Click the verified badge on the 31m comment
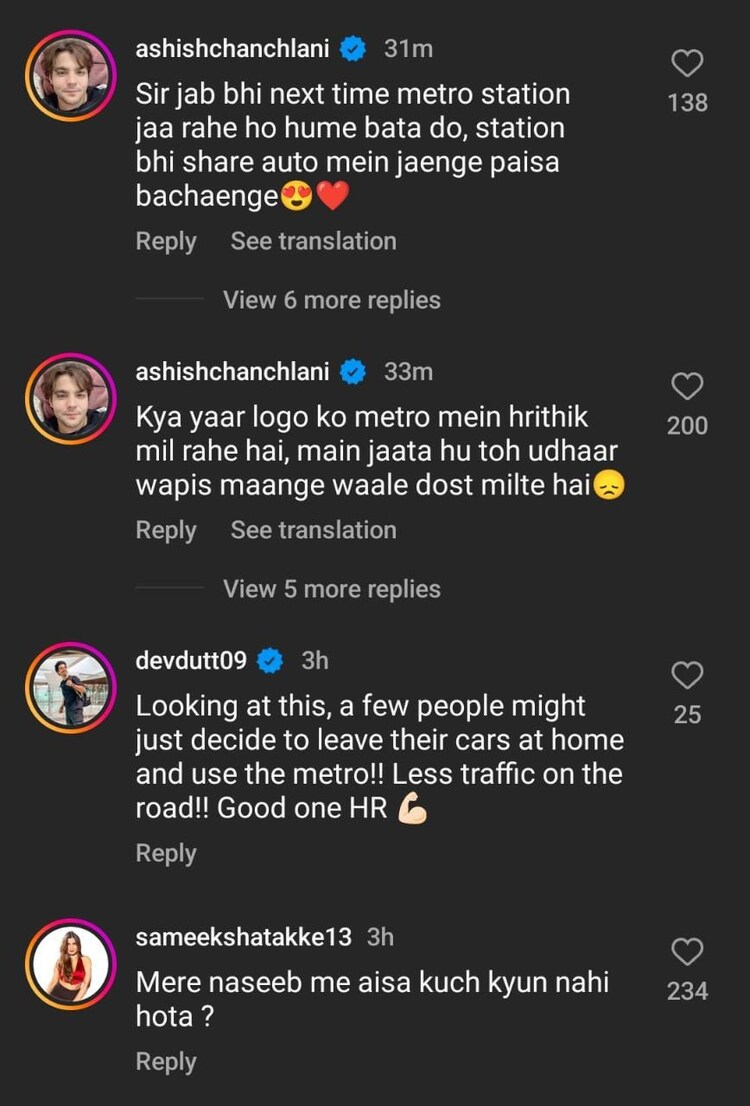Image resolution: width=750 pixels, height=1106 pixels. [x=353, y=48]
